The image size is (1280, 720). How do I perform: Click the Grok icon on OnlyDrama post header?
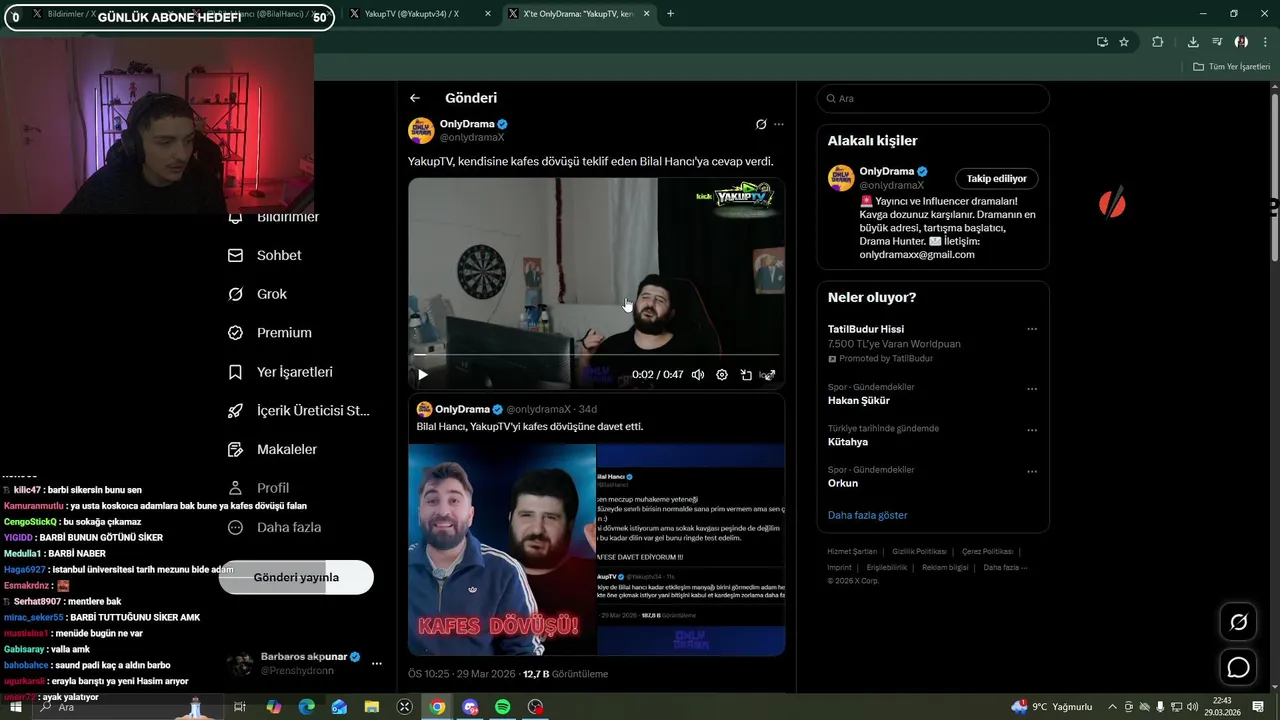coord(761,125)
